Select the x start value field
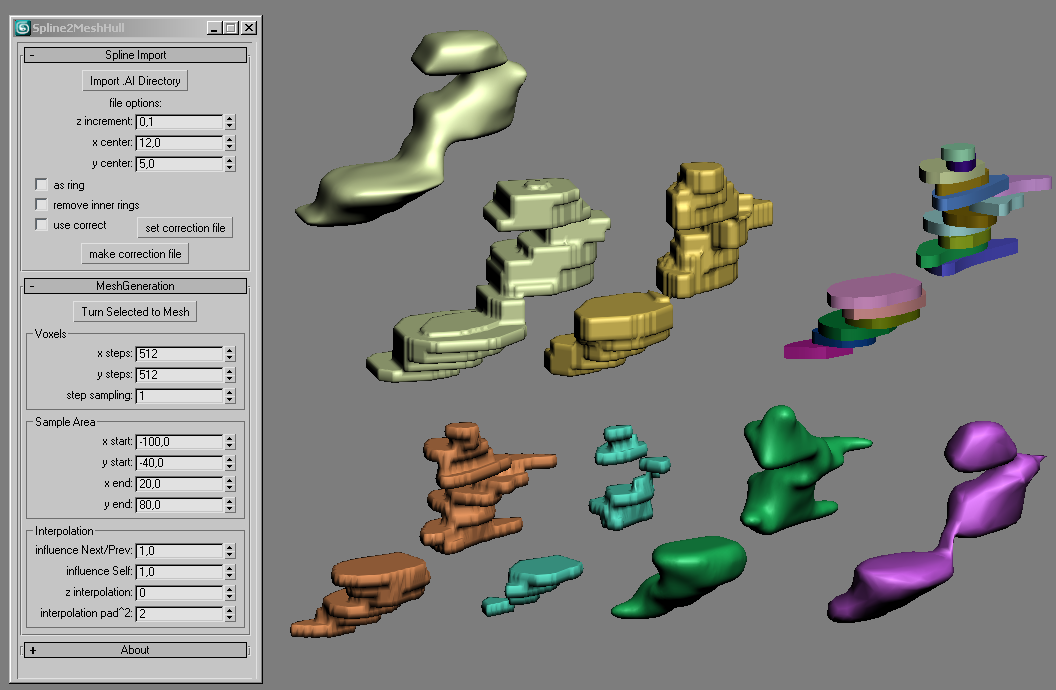Screen dimensions: 1056x690 pos(178,442)
